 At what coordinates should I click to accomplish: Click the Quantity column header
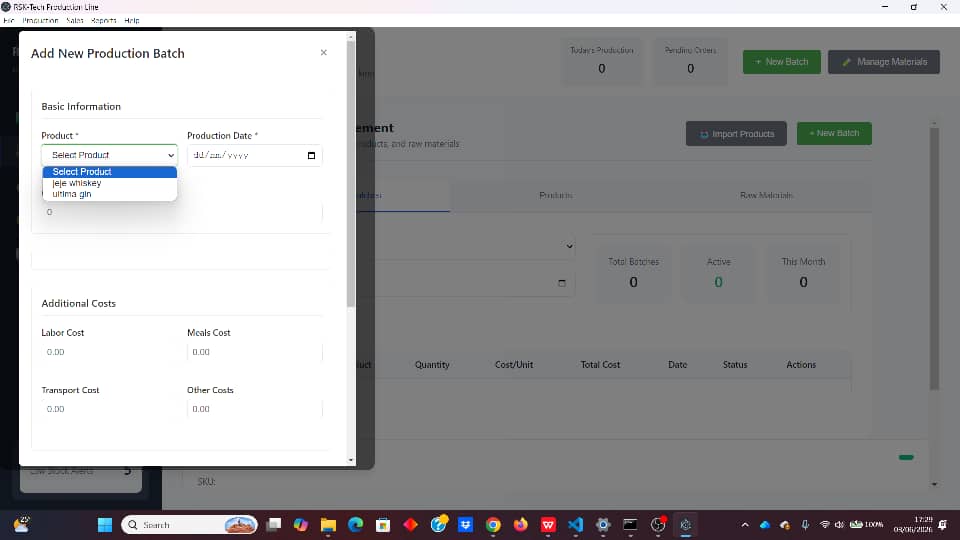click(x=432, y=364)
